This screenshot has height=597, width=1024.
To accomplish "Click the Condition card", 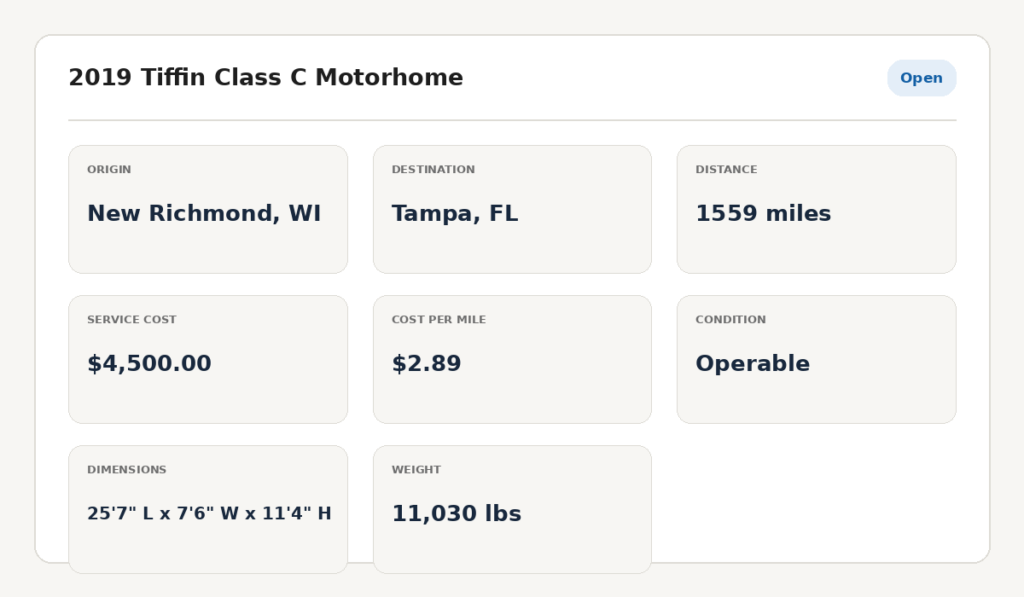I will click(816, 359).
